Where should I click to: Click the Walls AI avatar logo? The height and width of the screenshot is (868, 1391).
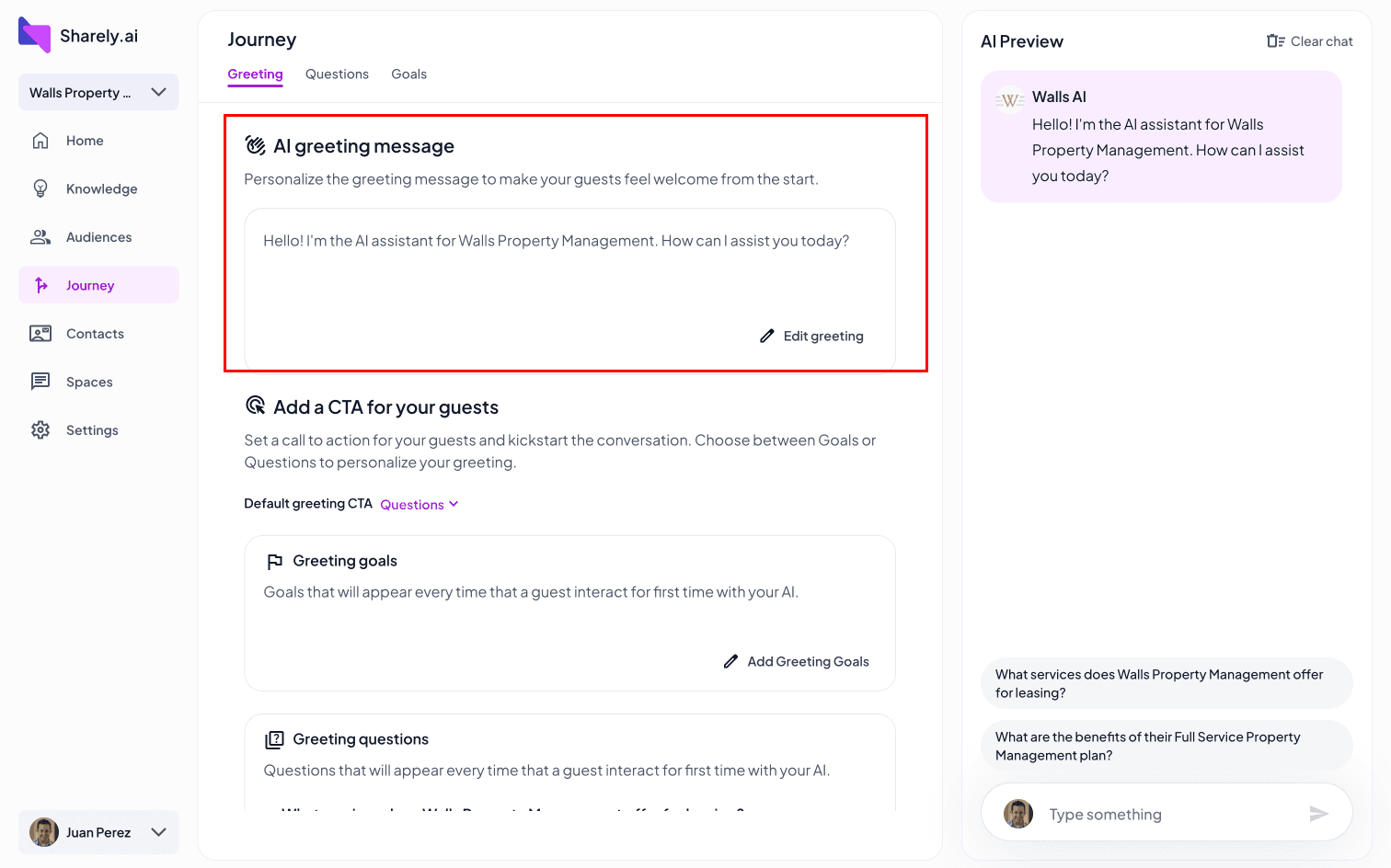pyautogui.click(x=1010, y=100)
